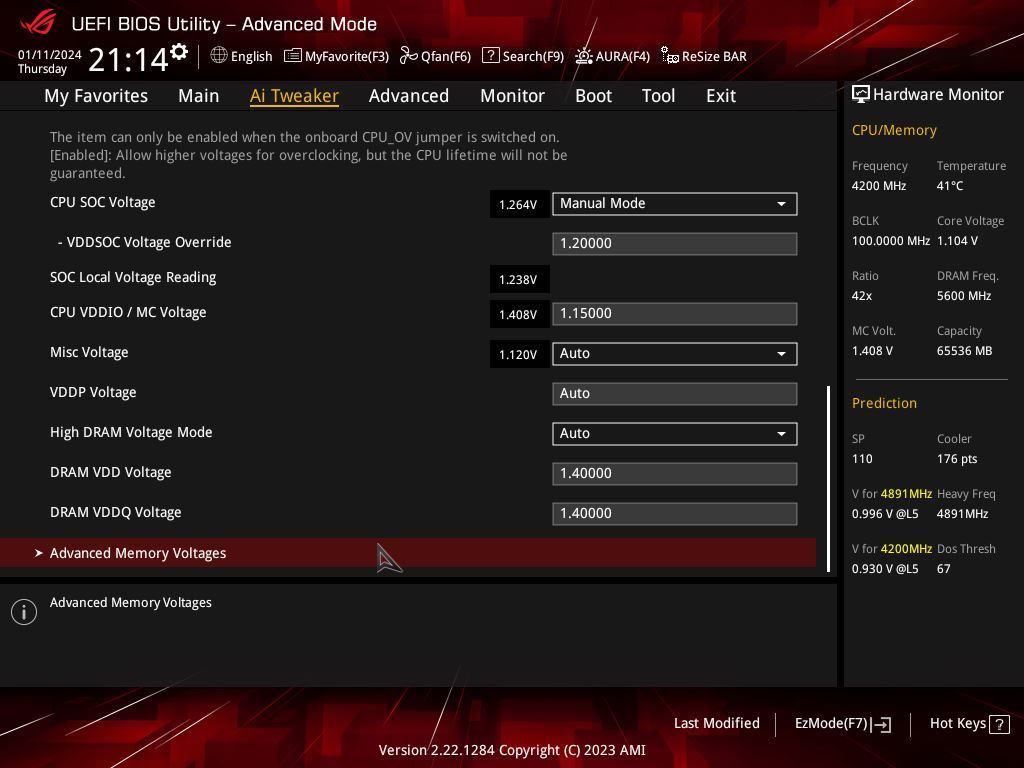Click the 1.264V SOC voltage readout

[519, 204]
